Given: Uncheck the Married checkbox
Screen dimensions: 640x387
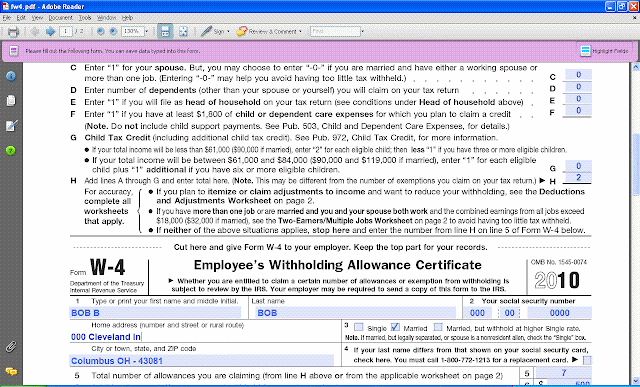Looking at the screenshot, I should pyautogui.click(x=395, y=327).
